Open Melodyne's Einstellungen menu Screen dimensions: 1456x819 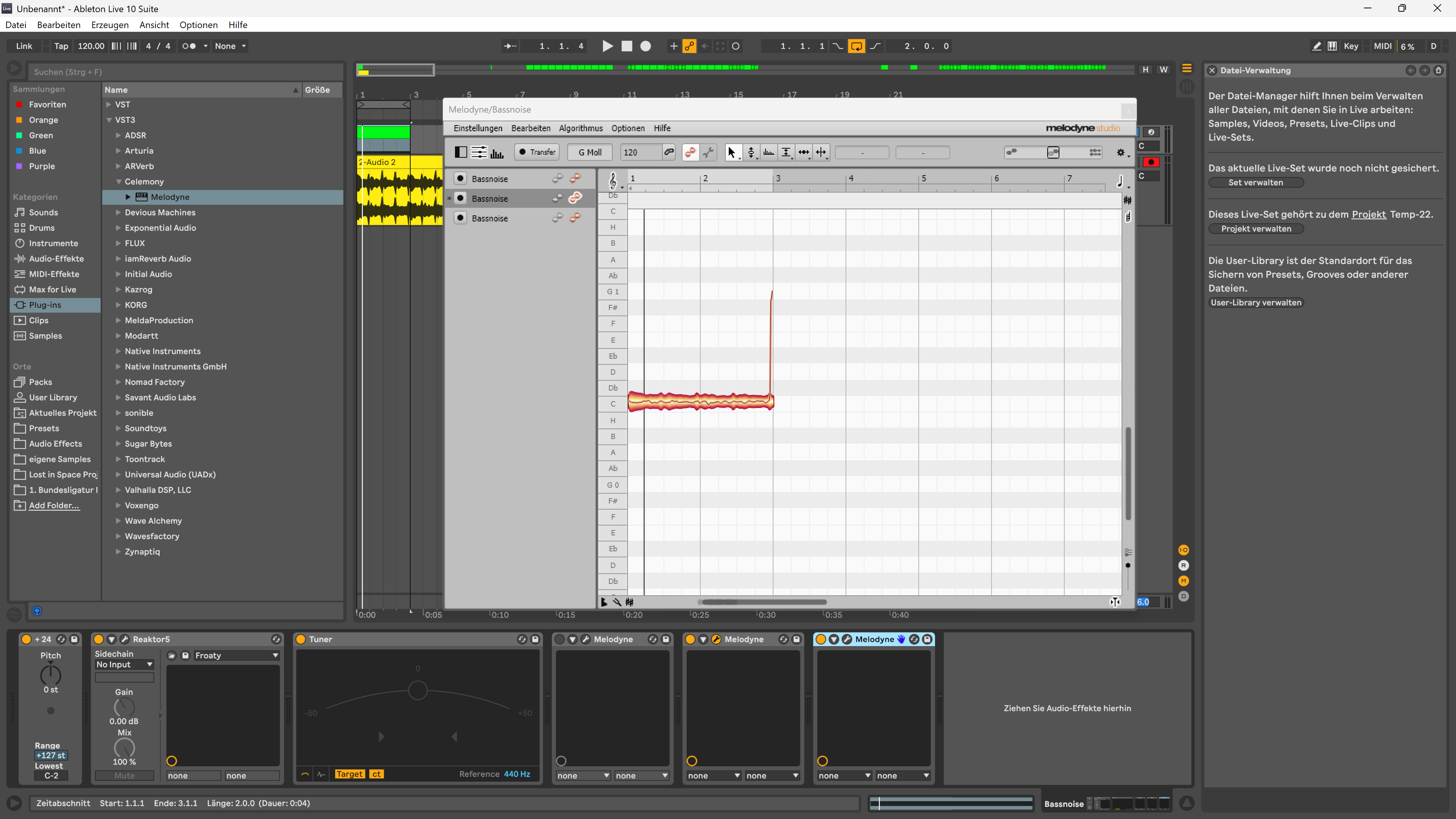pos(478,128)
